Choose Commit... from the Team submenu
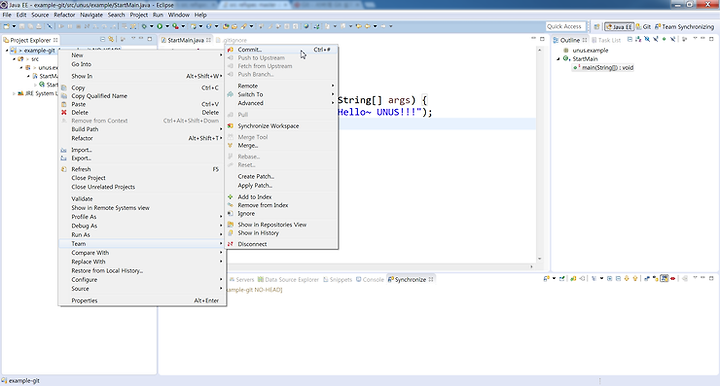The image size is (720, 386). pyautogui.click(x=281, y=50)
